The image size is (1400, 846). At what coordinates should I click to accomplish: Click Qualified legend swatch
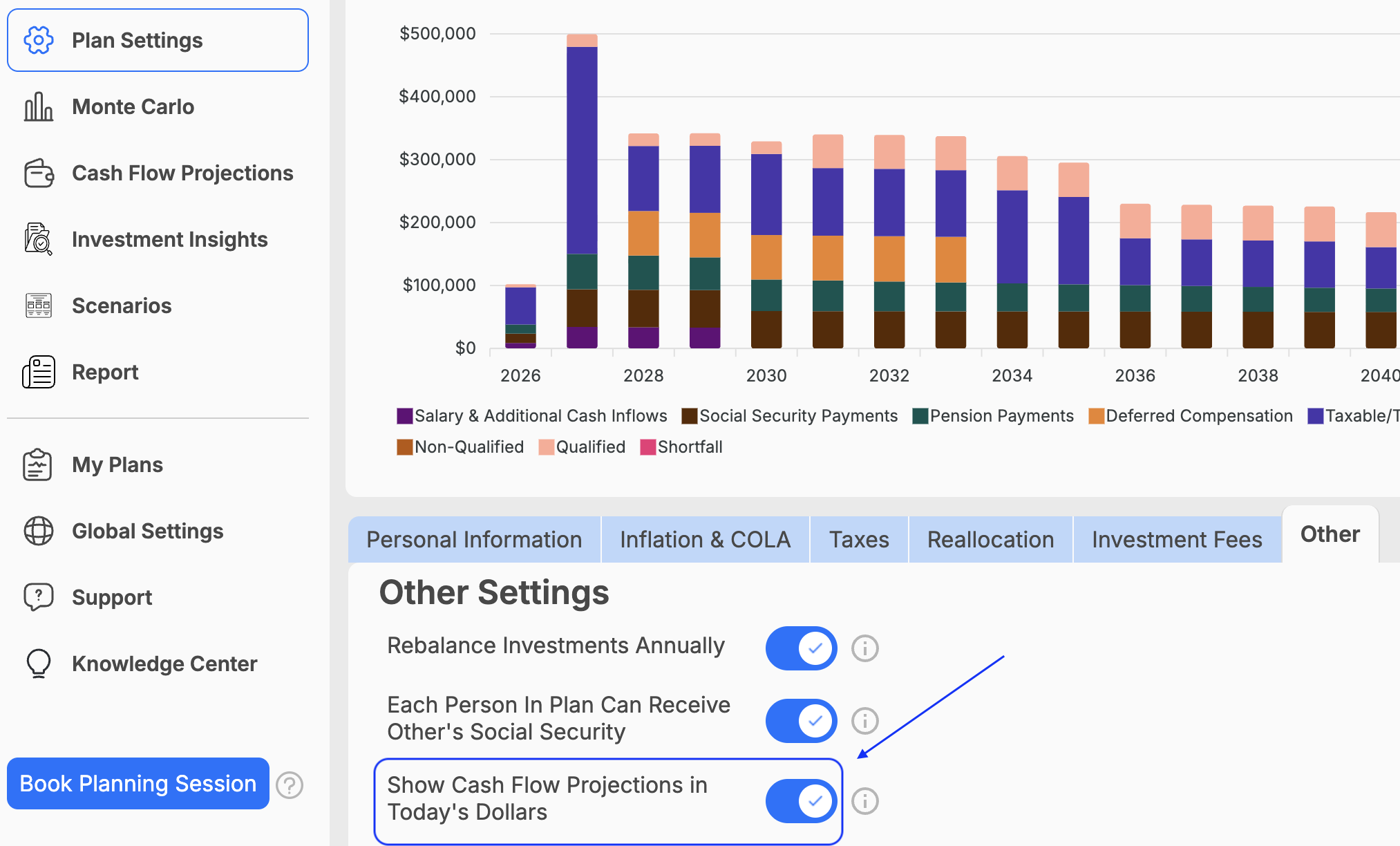pyautogui.click(x=546, y=447)
